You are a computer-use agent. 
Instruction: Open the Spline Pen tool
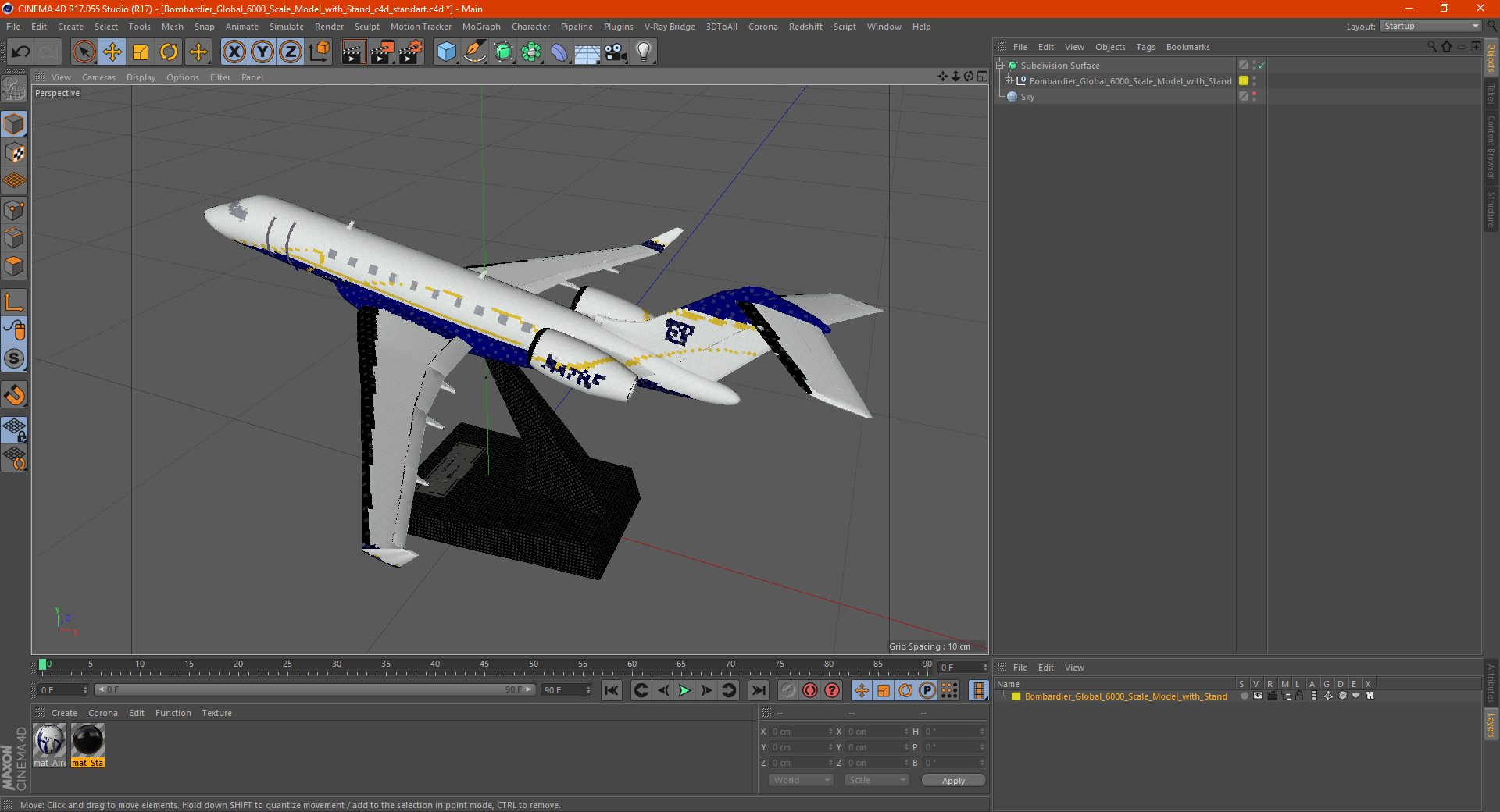point(474,52)
